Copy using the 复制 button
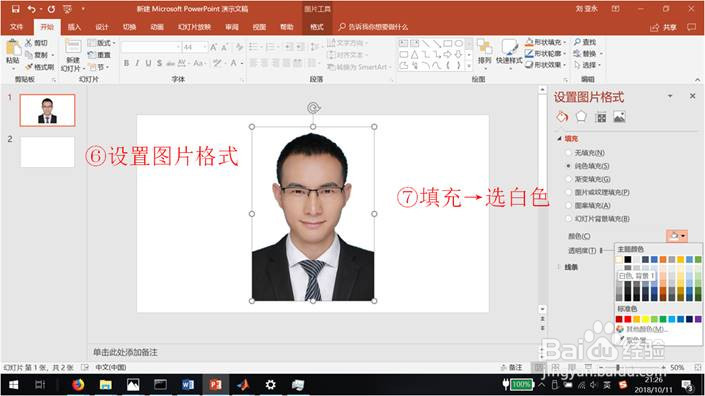The image size is (705, 396). (37, 55)
